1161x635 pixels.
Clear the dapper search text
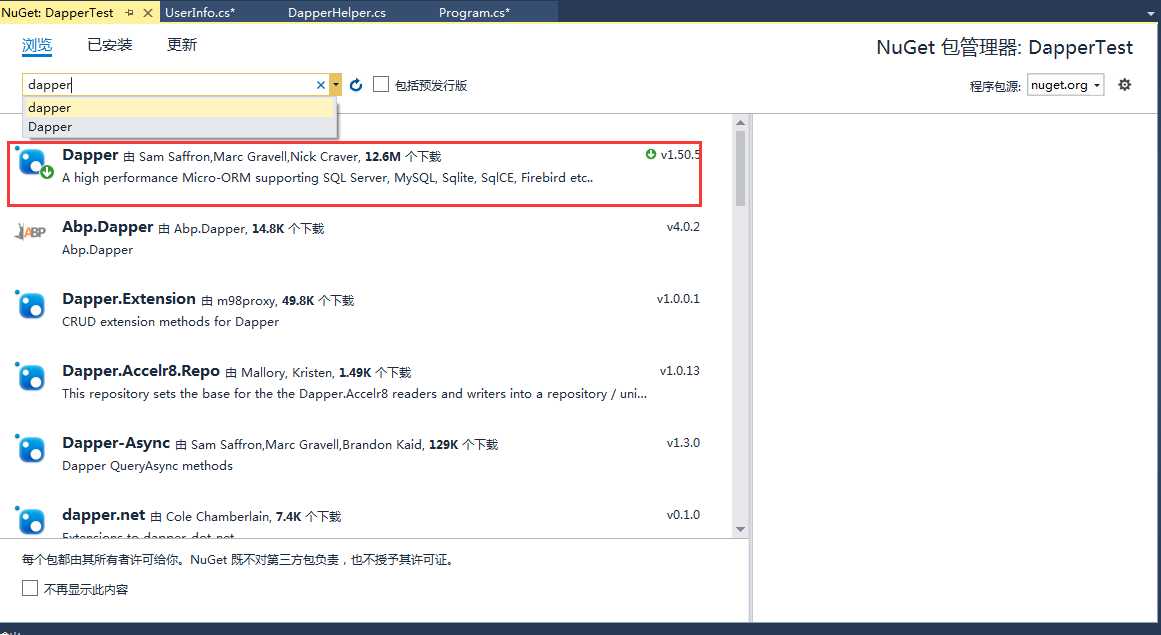click(321, 85)
